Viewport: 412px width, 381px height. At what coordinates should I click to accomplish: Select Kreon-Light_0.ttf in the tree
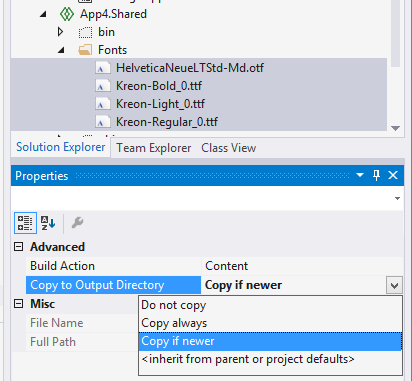click(x=160, y=104)
